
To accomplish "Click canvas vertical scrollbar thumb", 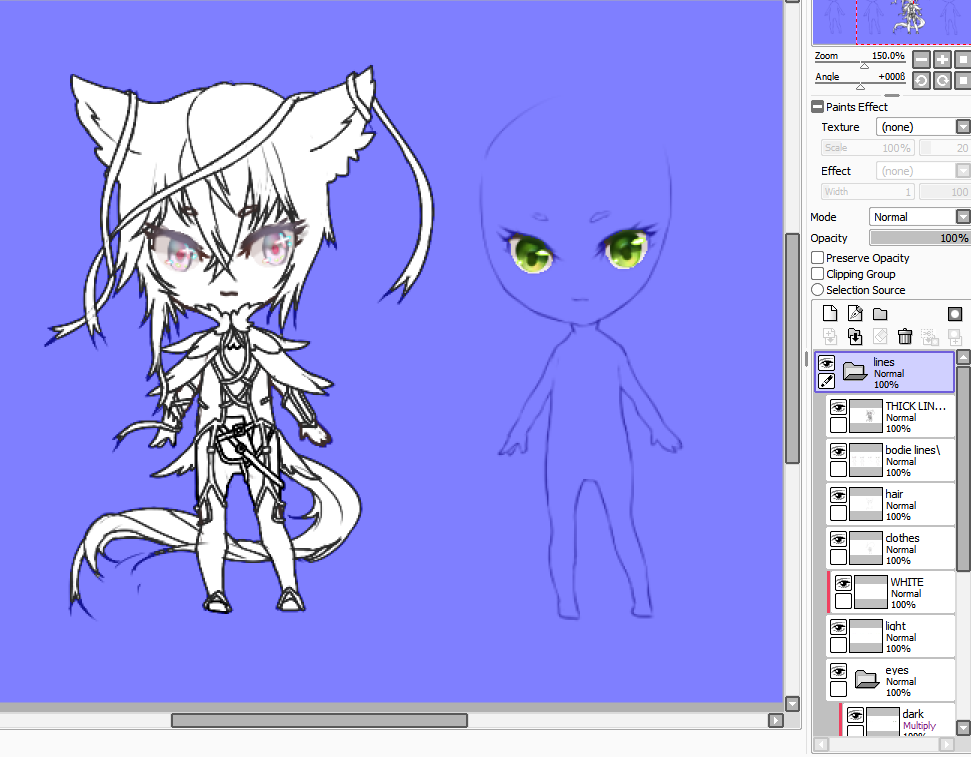I will [x=792, y=348].
